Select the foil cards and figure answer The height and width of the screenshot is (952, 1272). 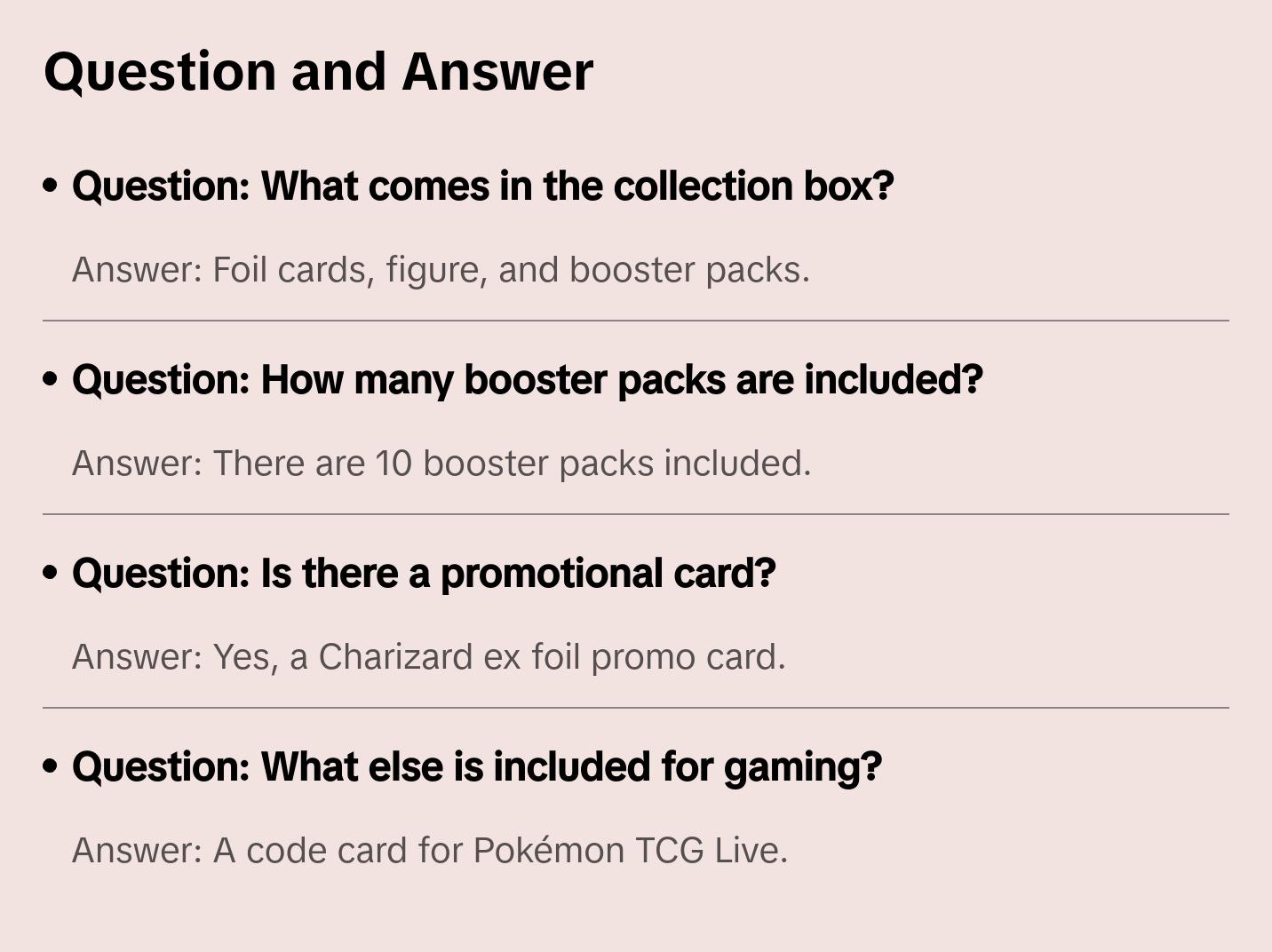pyautogui.click(x=441, y=270)
